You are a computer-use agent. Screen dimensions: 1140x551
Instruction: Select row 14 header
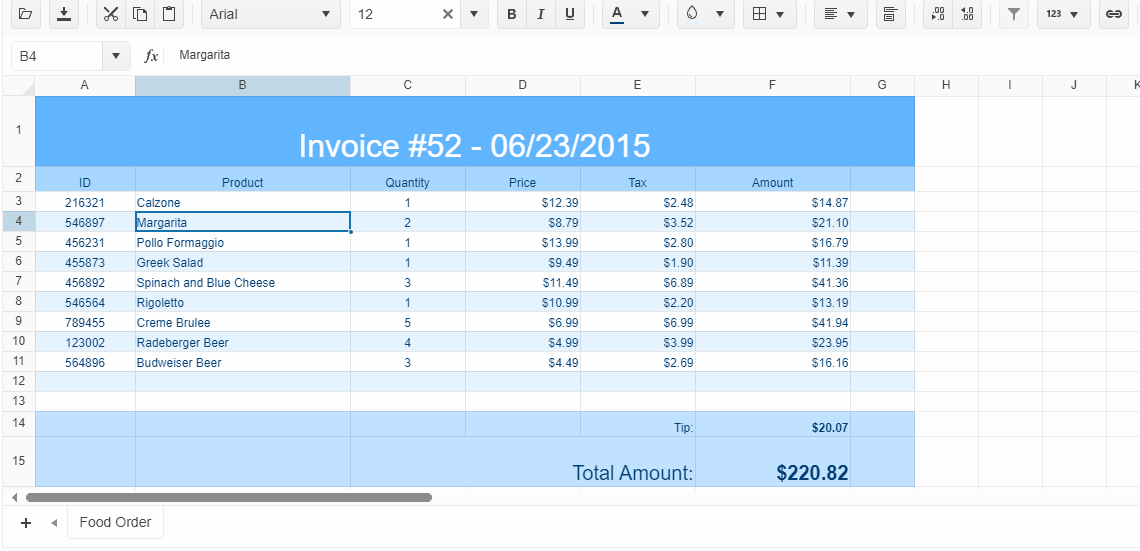coord(18,424)
